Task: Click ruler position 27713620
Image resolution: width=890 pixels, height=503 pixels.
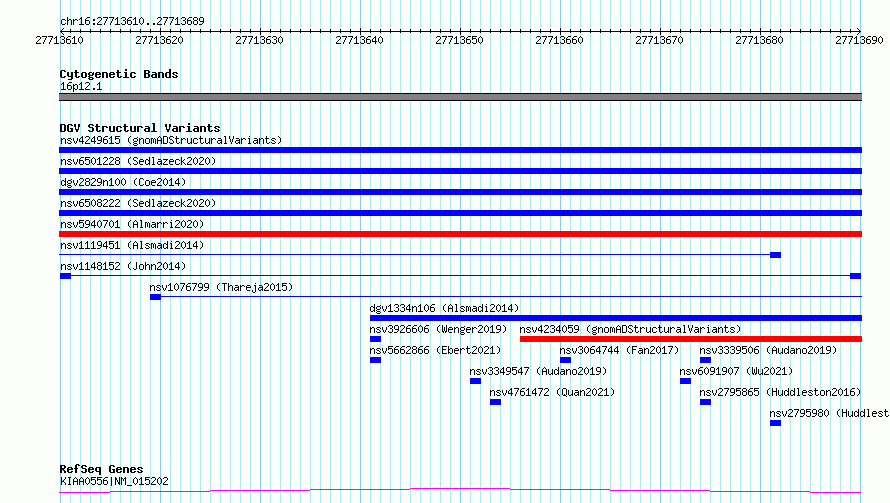Action: 159,40
